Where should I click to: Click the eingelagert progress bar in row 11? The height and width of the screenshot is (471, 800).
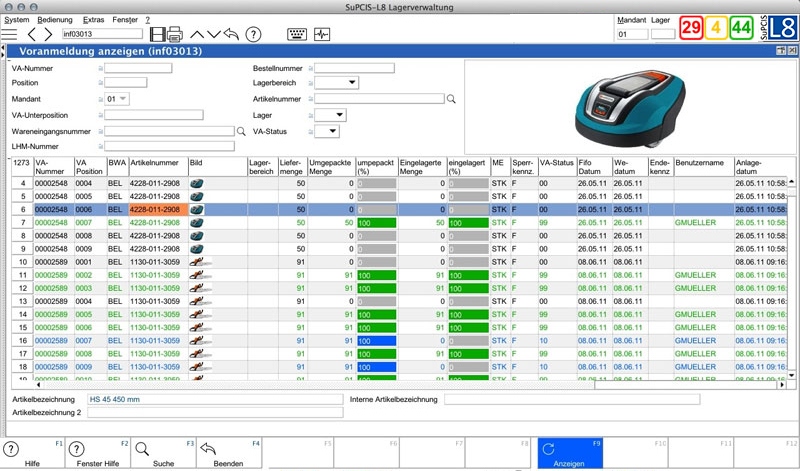coord(468,275)
